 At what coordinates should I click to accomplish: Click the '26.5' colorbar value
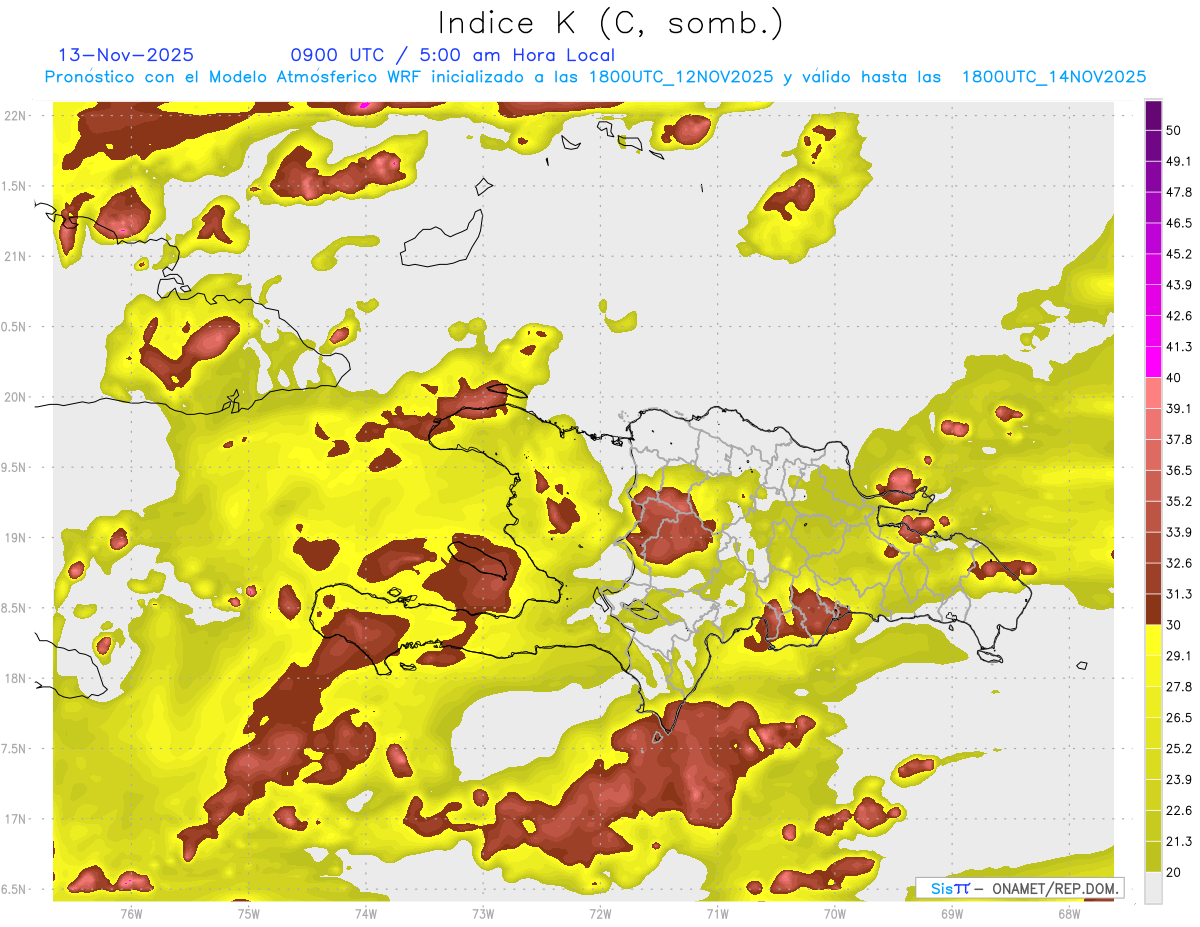point(1179,718)
